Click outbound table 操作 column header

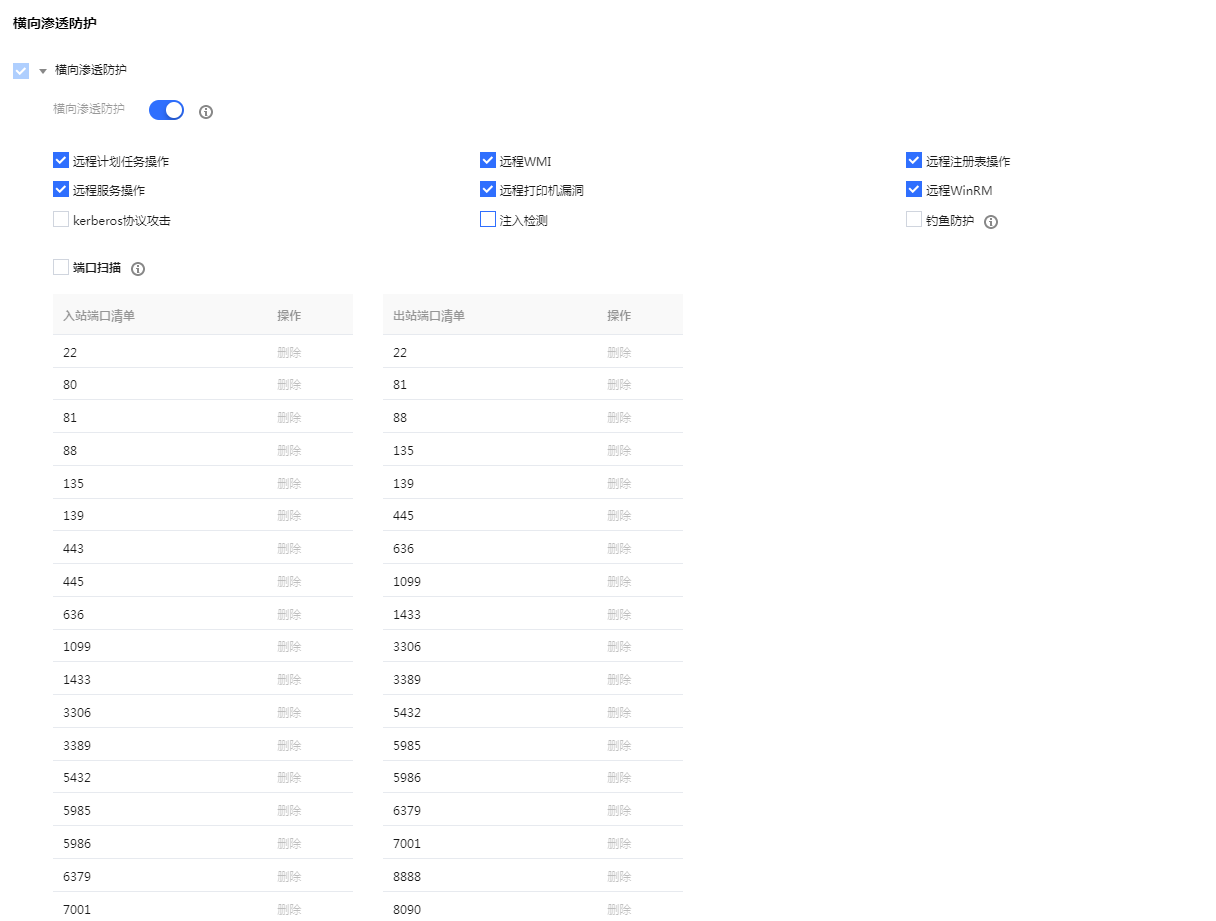619,316
